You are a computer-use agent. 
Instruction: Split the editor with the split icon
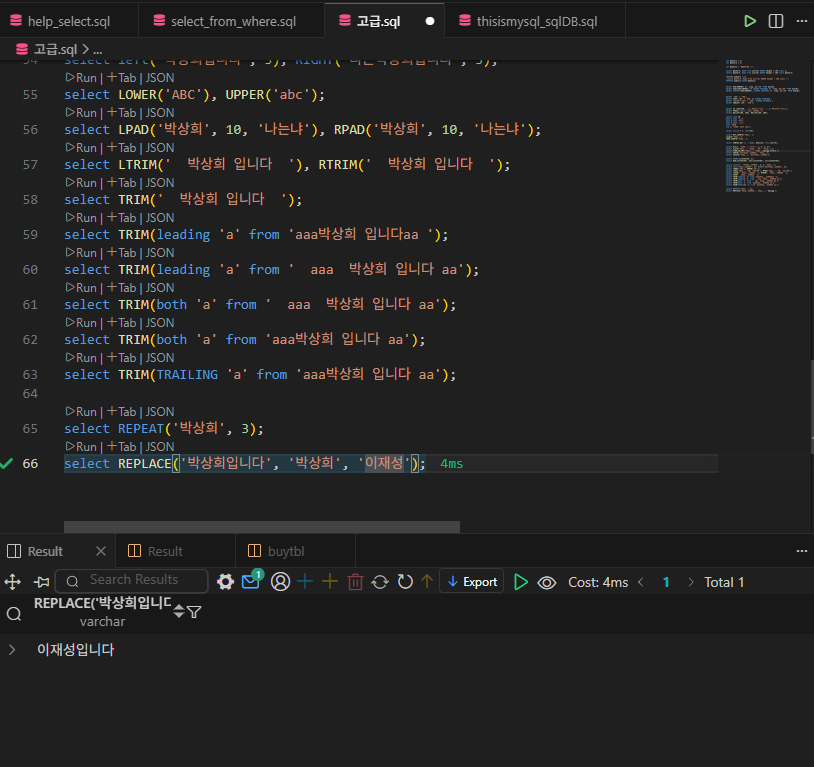coord(776,21)
